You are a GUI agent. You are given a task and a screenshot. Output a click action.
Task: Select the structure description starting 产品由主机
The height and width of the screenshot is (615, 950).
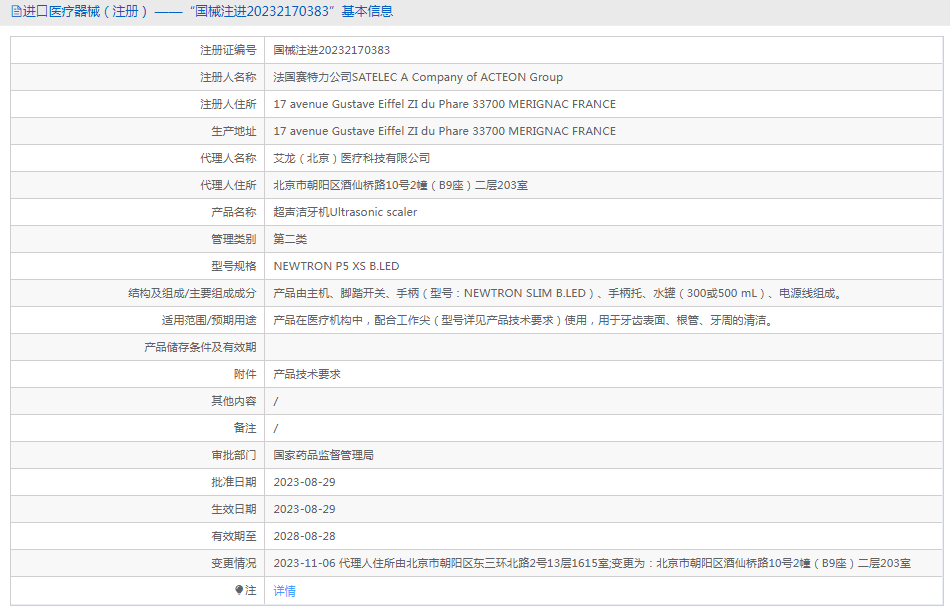[x=557, y=293]
